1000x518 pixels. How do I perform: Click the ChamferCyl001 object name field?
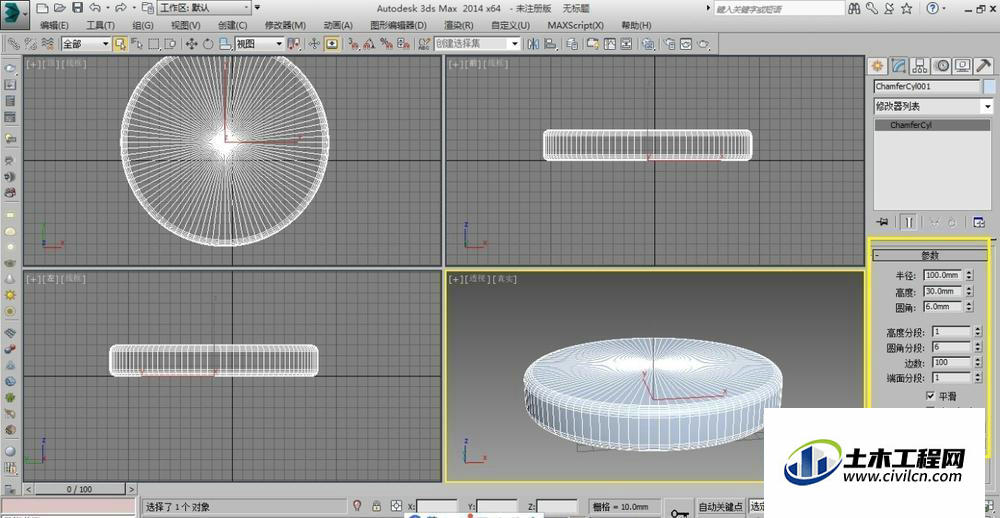pos(927,86)
